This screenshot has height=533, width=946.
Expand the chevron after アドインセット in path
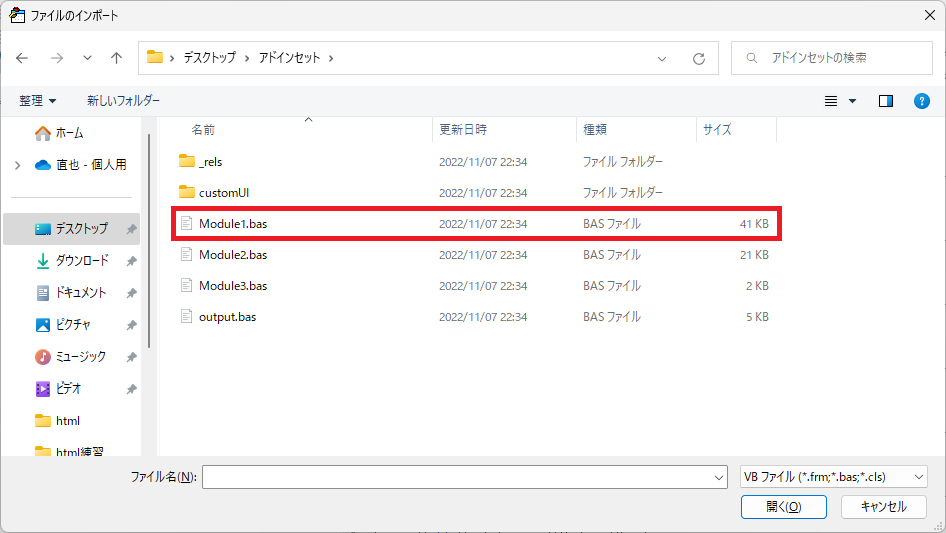click(x=331, y=58)
